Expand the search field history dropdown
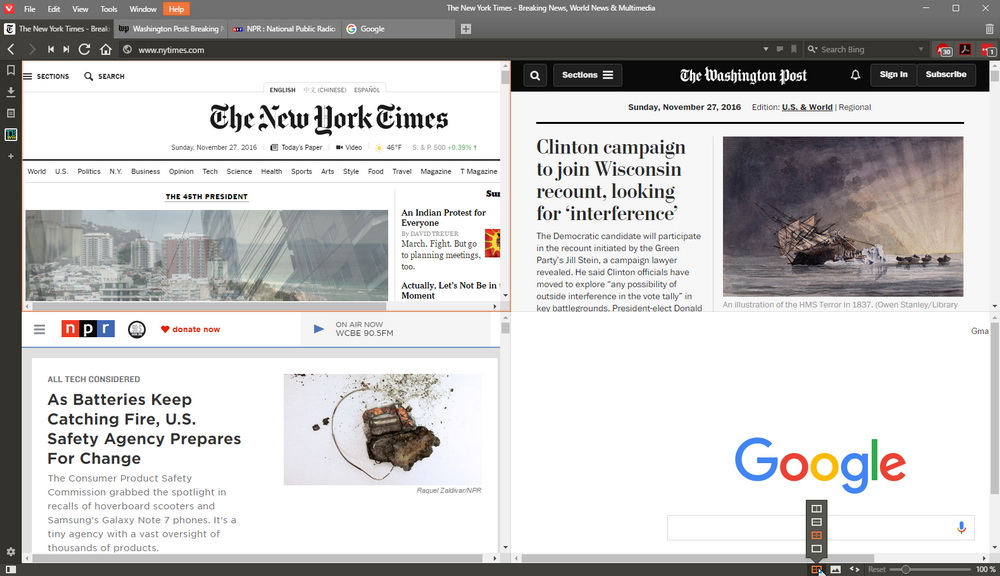 pyautogui.click(x=920, y=49)
